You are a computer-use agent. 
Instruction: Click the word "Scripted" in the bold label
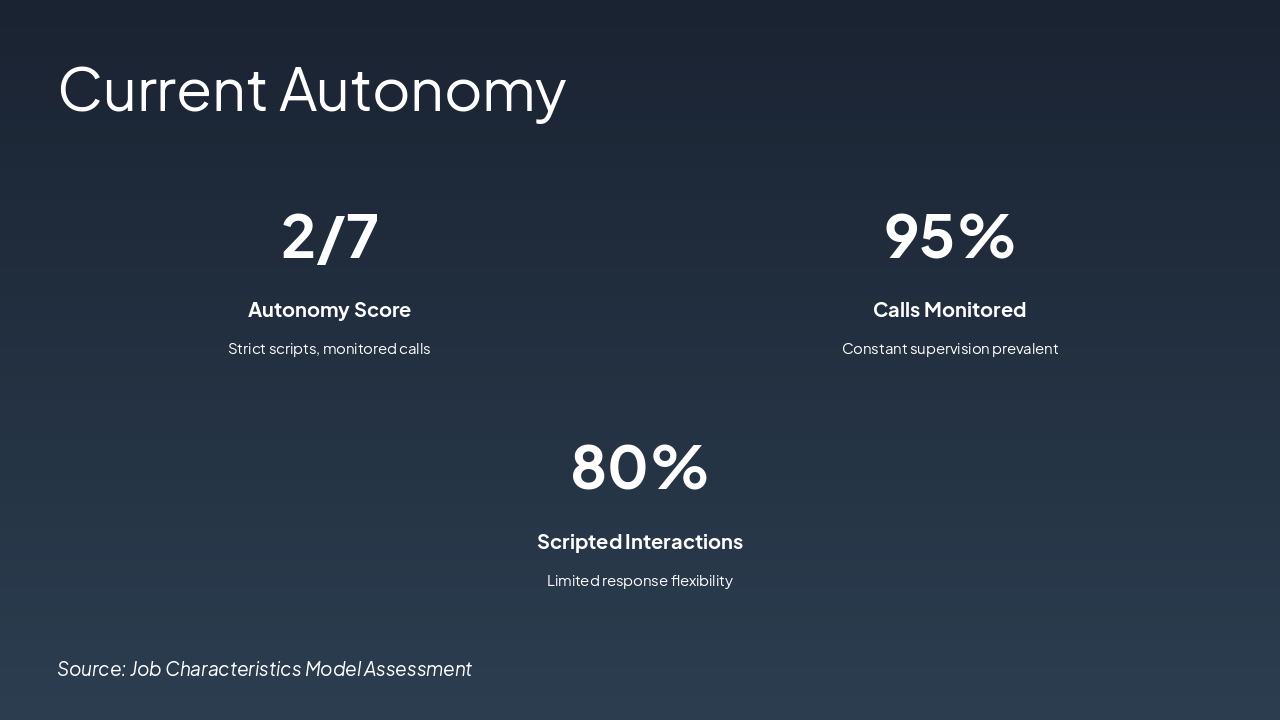coord(579,542)
